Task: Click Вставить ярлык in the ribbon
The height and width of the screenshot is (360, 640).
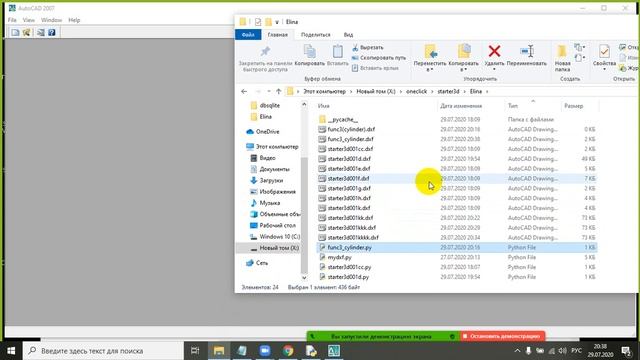Action: pos(375,68)
